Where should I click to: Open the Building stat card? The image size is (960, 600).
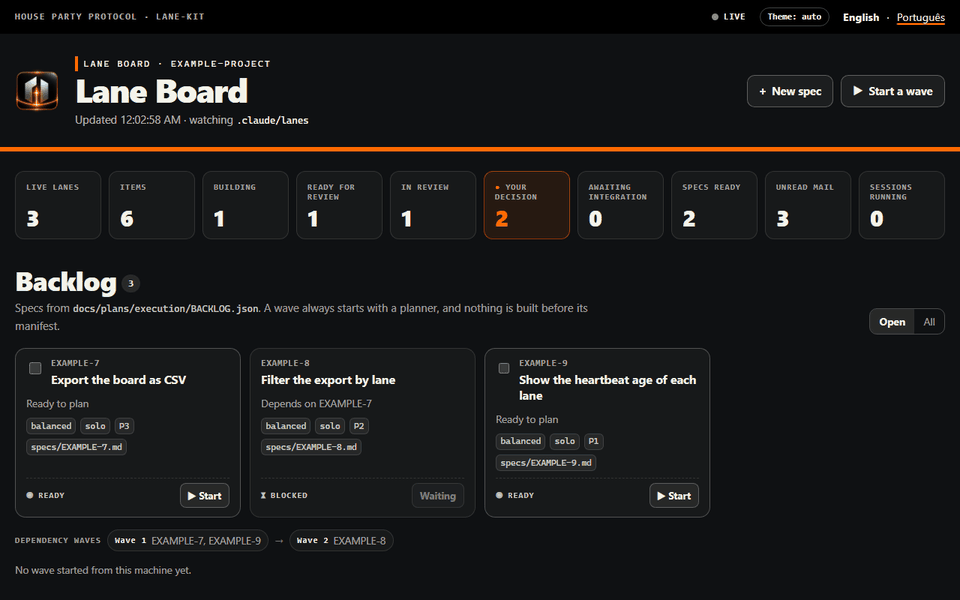click(246, 205)
